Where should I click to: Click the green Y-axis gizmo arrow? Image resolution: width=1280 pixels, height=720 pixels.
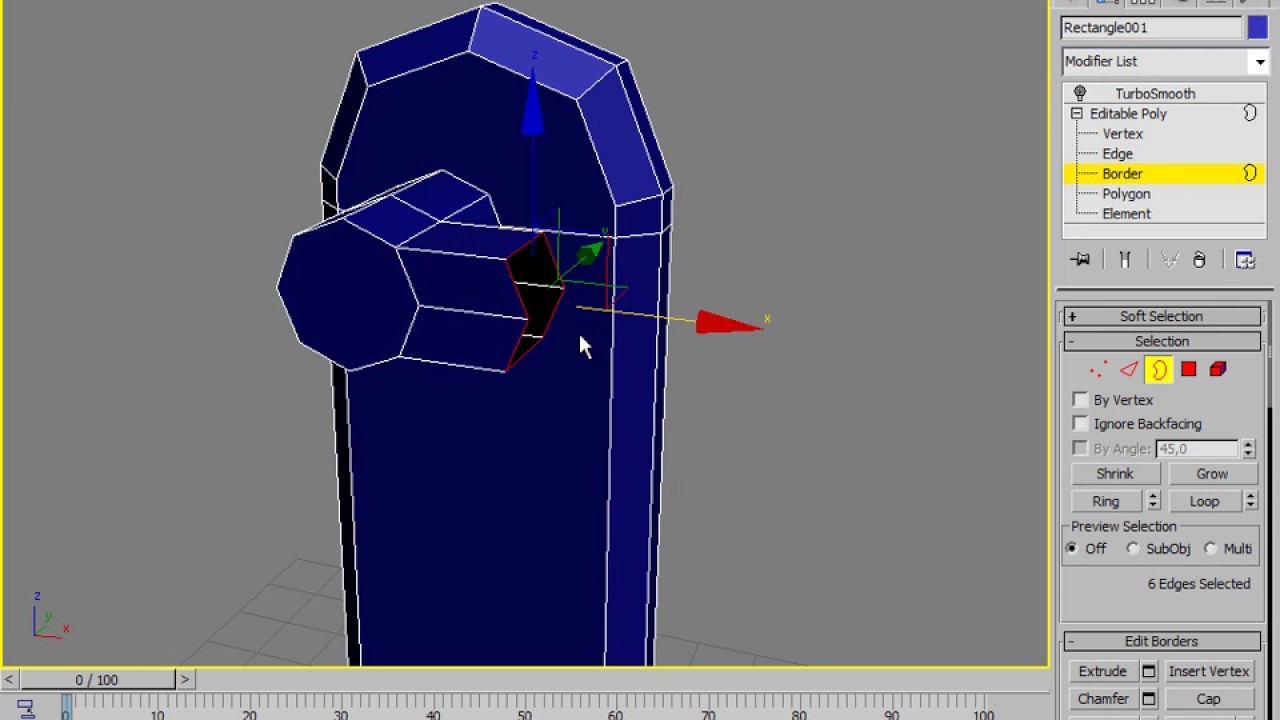pyautogui.click(x=590, y=252)
